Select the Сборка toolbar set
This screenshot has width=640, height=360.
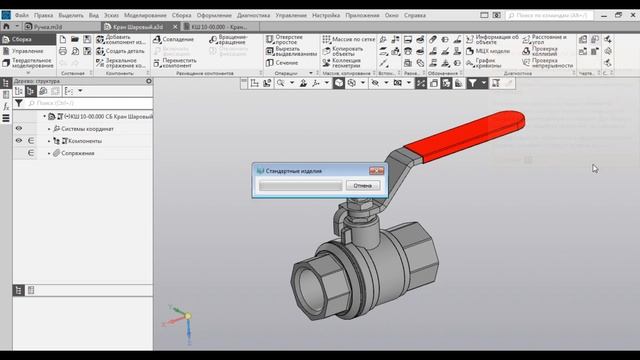(x=28, y=40)
